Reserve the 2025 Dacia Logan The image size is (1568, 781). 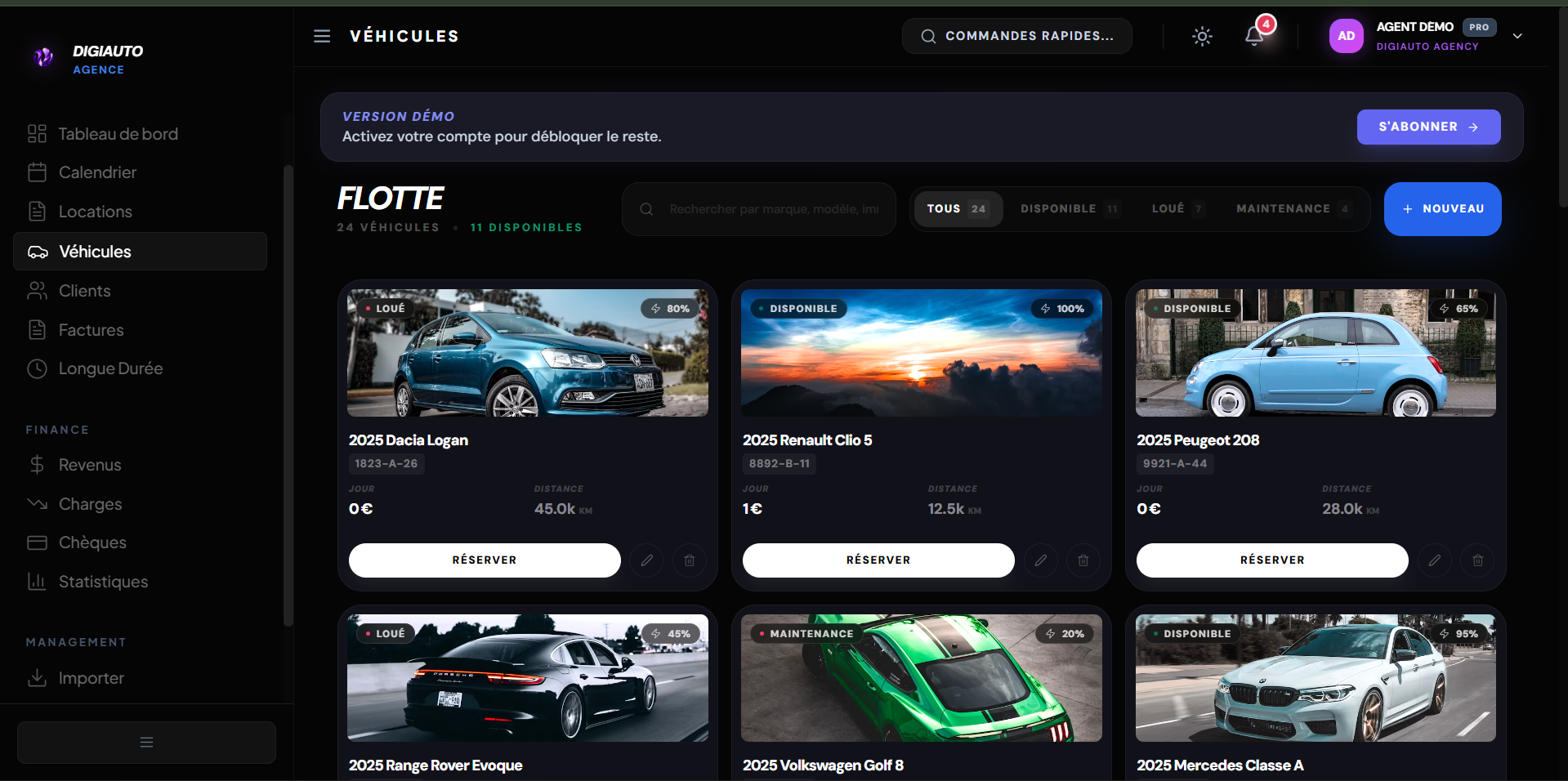point(485,560)
